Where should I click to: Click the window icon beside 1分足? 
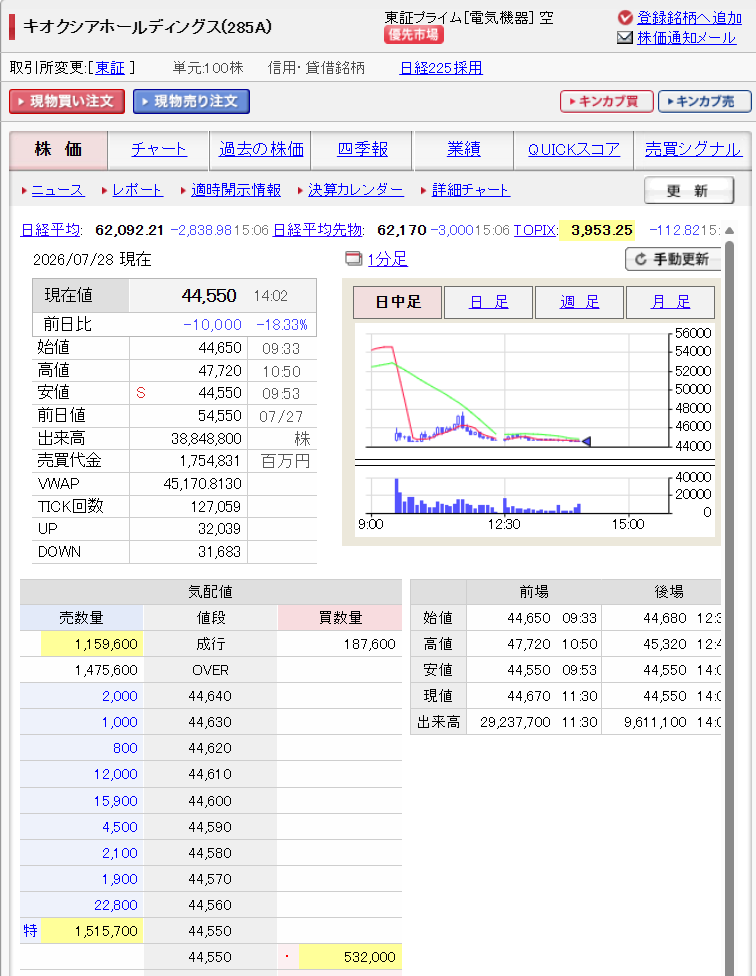353,258
